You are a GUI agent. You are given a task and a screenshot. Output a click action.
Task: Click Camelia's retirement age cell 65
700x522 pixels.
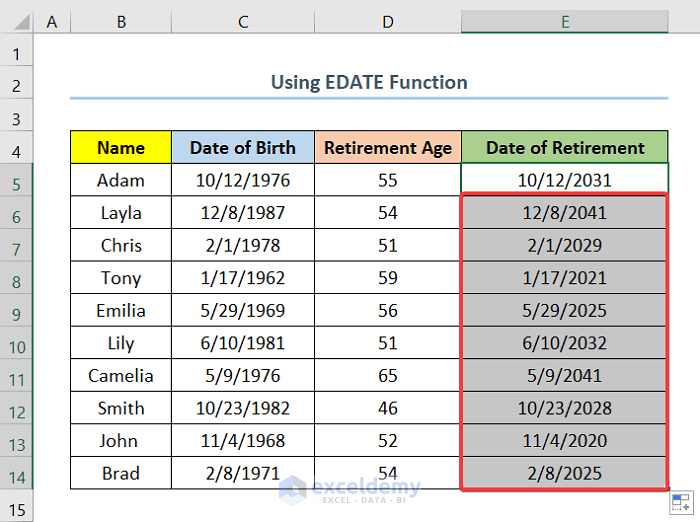(388, 376)
